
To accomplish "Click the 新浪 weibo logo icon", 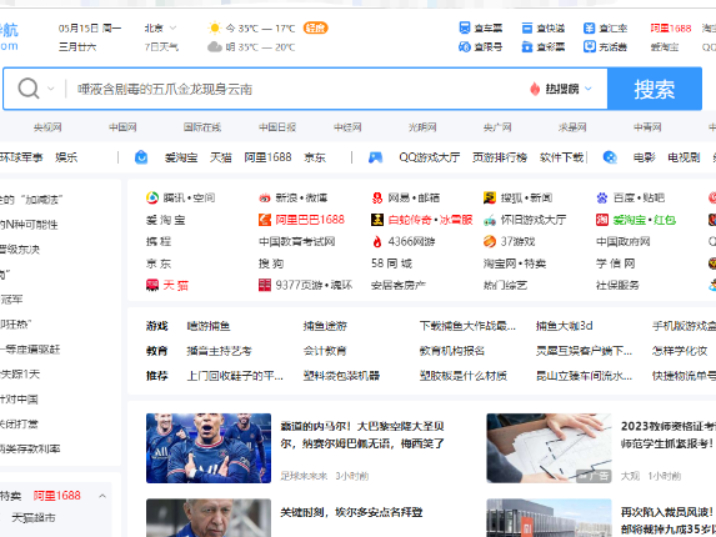I will coord(264,198).
